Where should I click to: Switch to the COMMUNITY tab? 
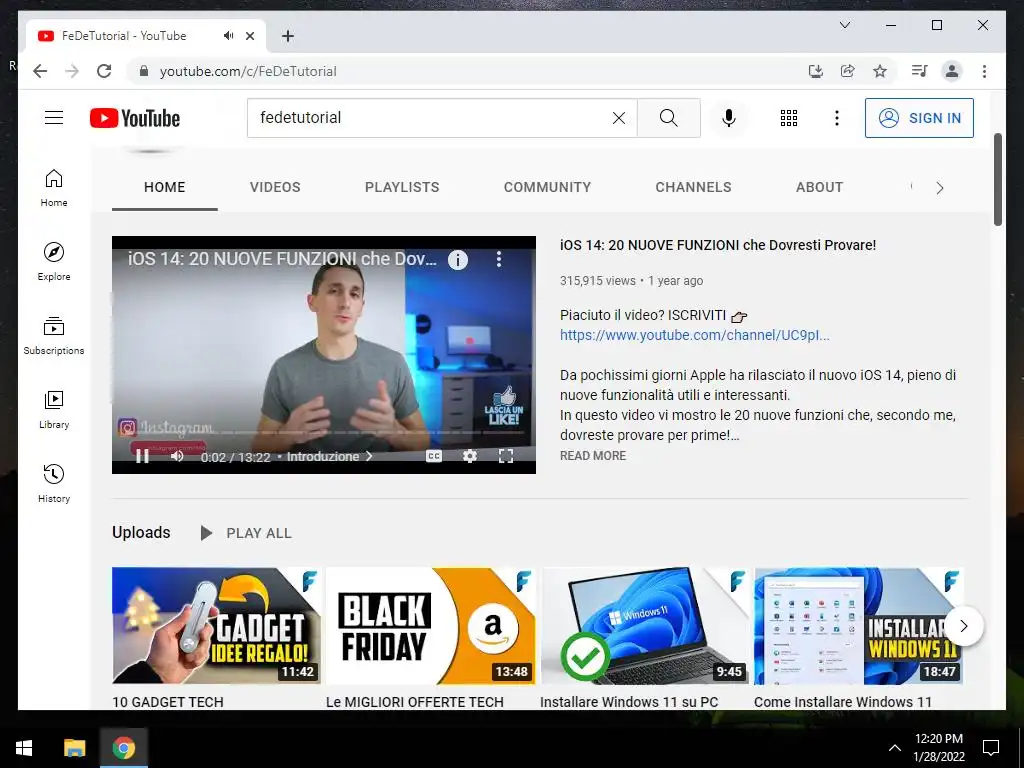point(547,187)
